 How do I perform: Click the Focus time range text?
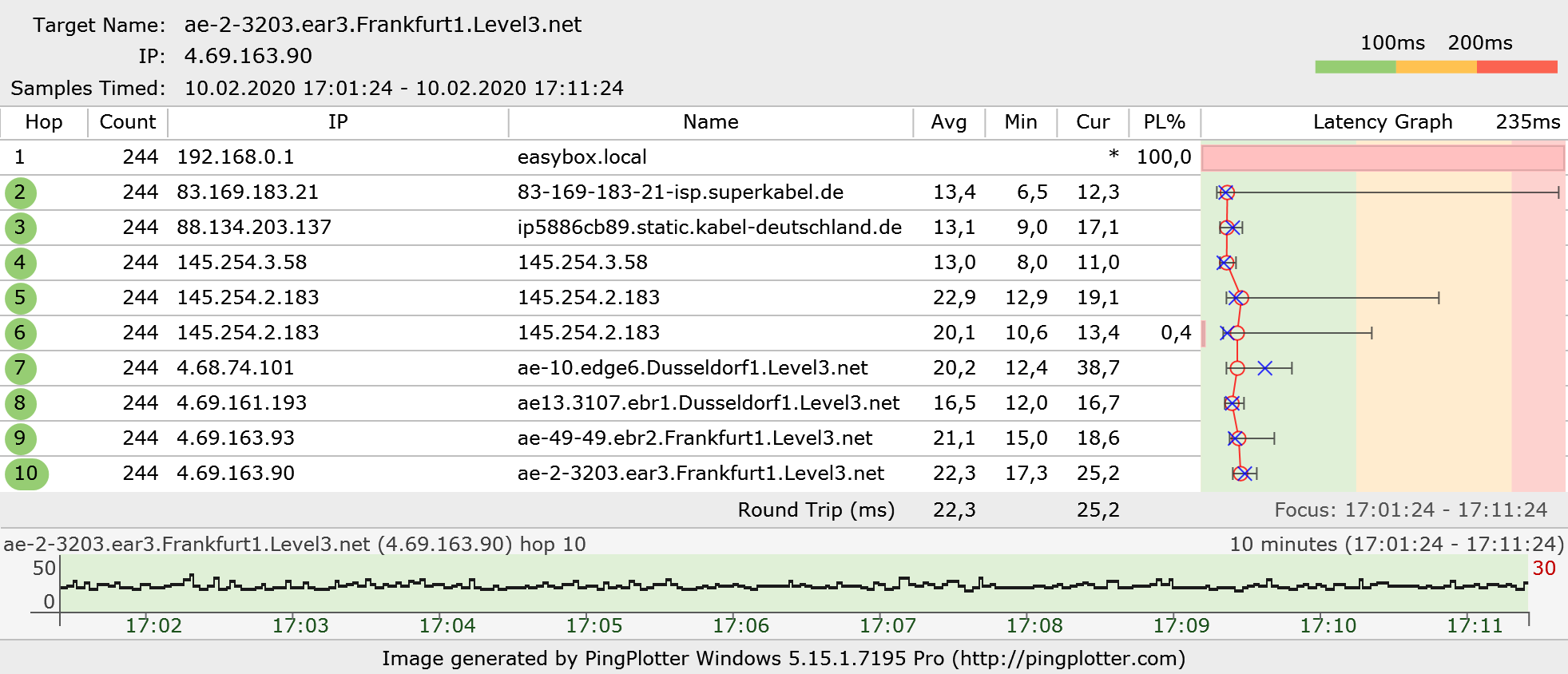[1411, 510]
